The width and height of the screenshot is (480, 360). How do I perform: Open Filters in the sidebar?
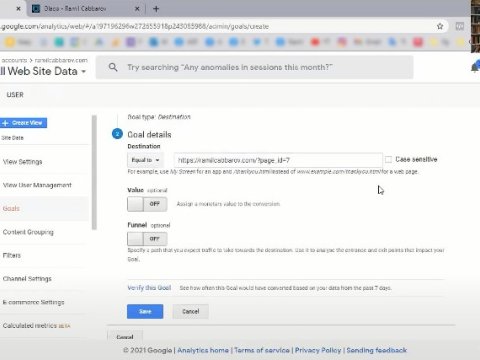tap(12, 255)
